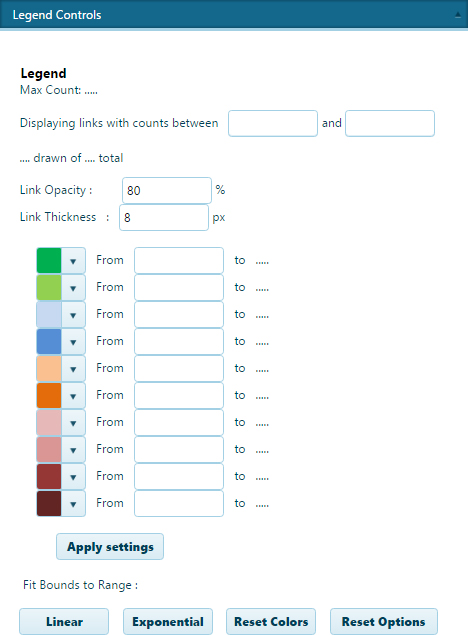468x635 pixels.
Task: Choose the peach color swatch
Action: pos(49,369)
